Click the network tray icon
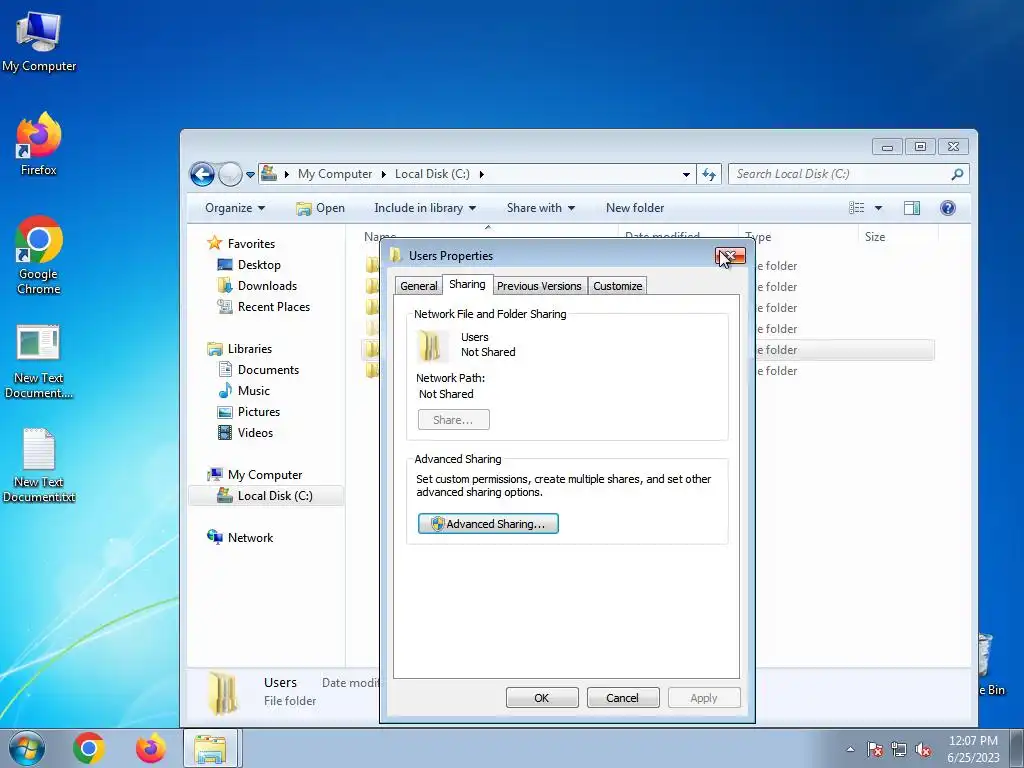The height and width of the screenshot is (768, 1024). click(x=899, y=750)
